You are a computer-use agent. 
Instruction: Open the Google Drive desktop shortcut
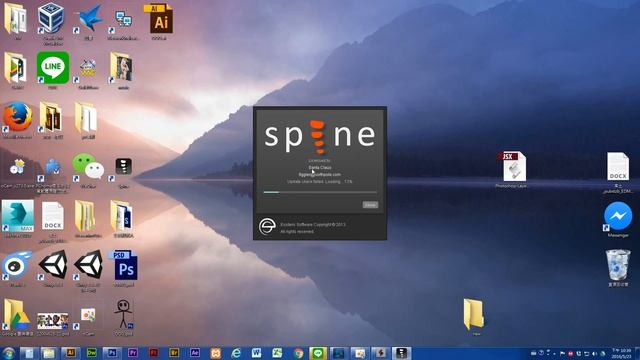tap(16, 314)
